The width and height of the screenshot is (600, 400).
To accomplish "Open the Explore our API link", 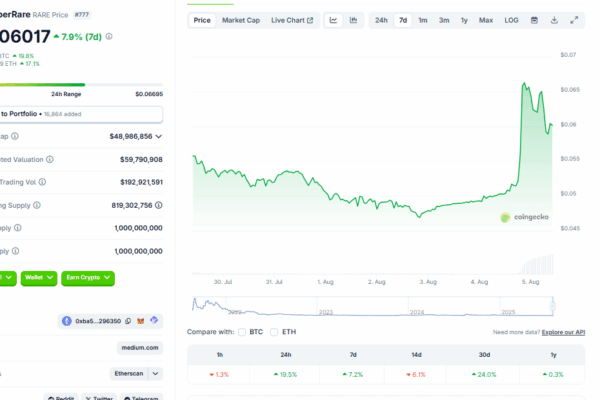I will coord(563,332).
